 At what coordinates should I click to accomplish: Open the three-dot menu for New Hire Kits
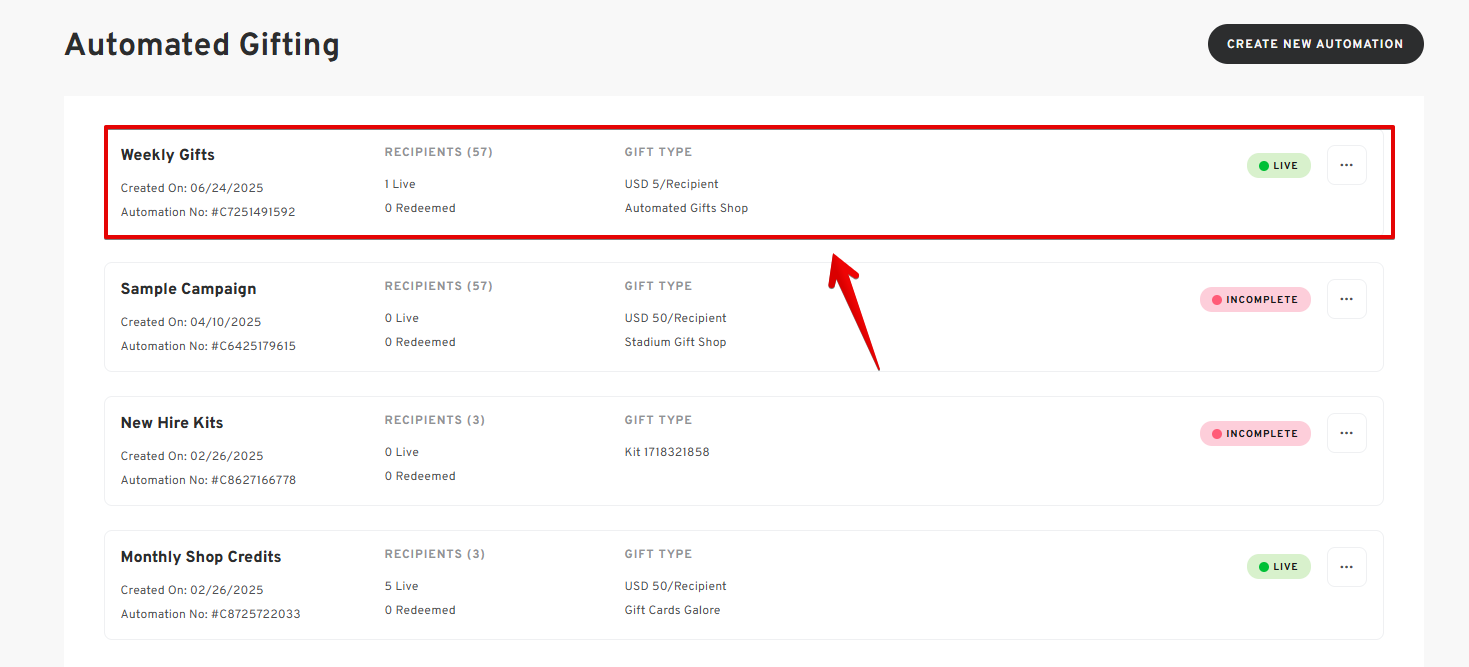[x=1346, y=433]
